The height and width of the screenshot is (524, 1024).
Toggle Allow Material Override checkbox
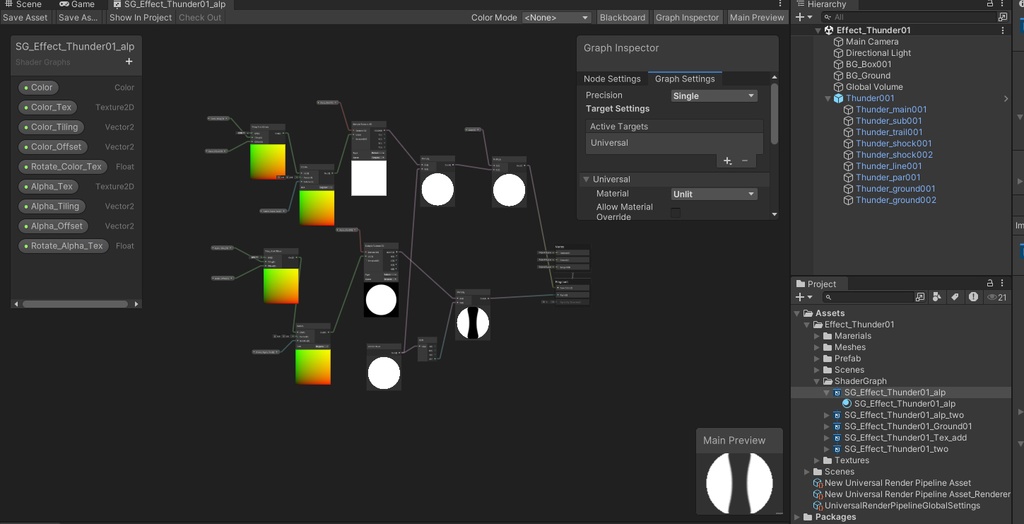(x=676, y=212)
